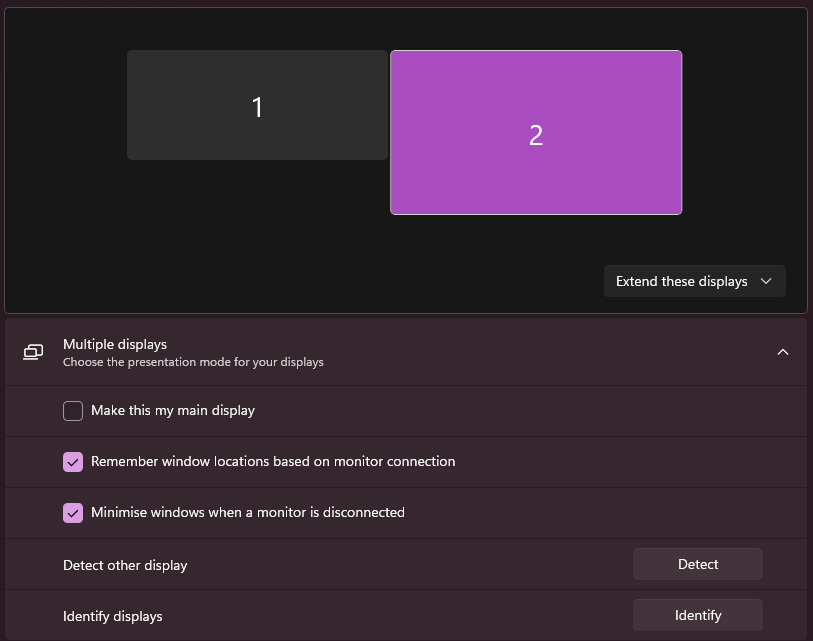
Task: Click the Detect button
Action: 697,564
